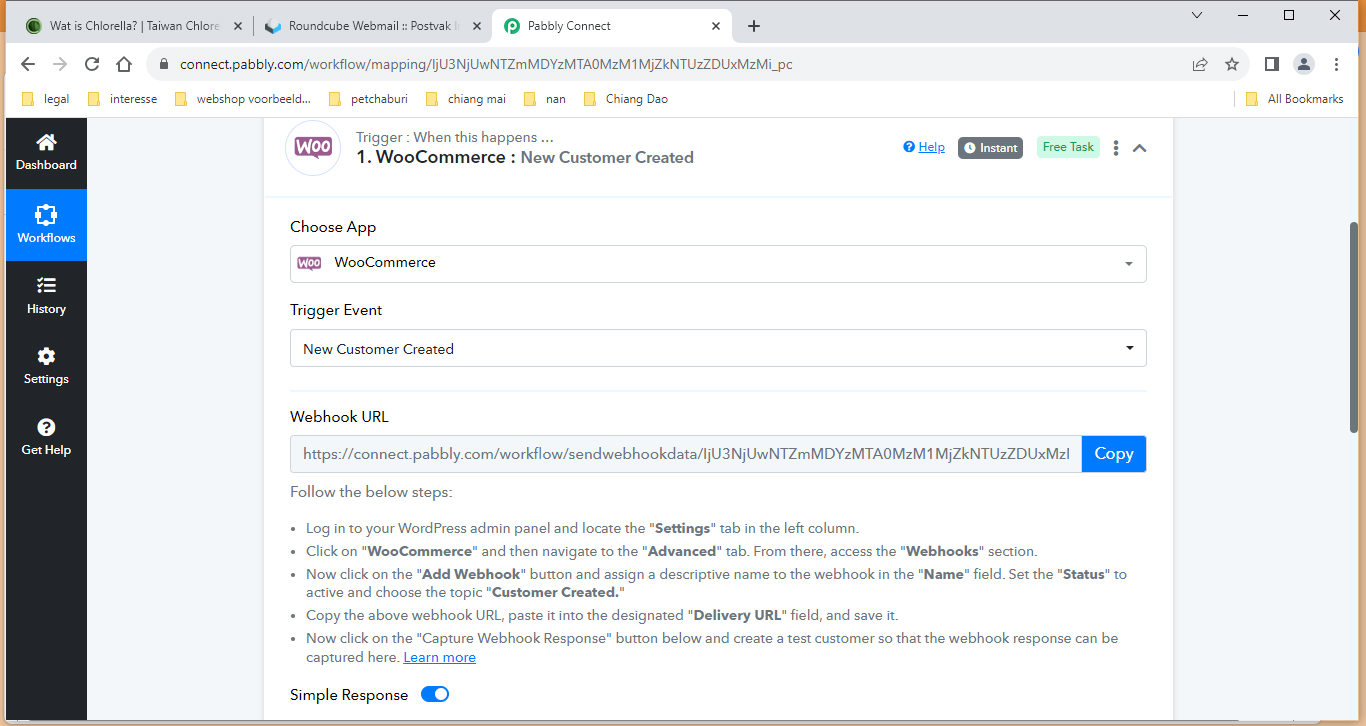
Task: Click the Instant badge
Action: (x=990, y=148)
